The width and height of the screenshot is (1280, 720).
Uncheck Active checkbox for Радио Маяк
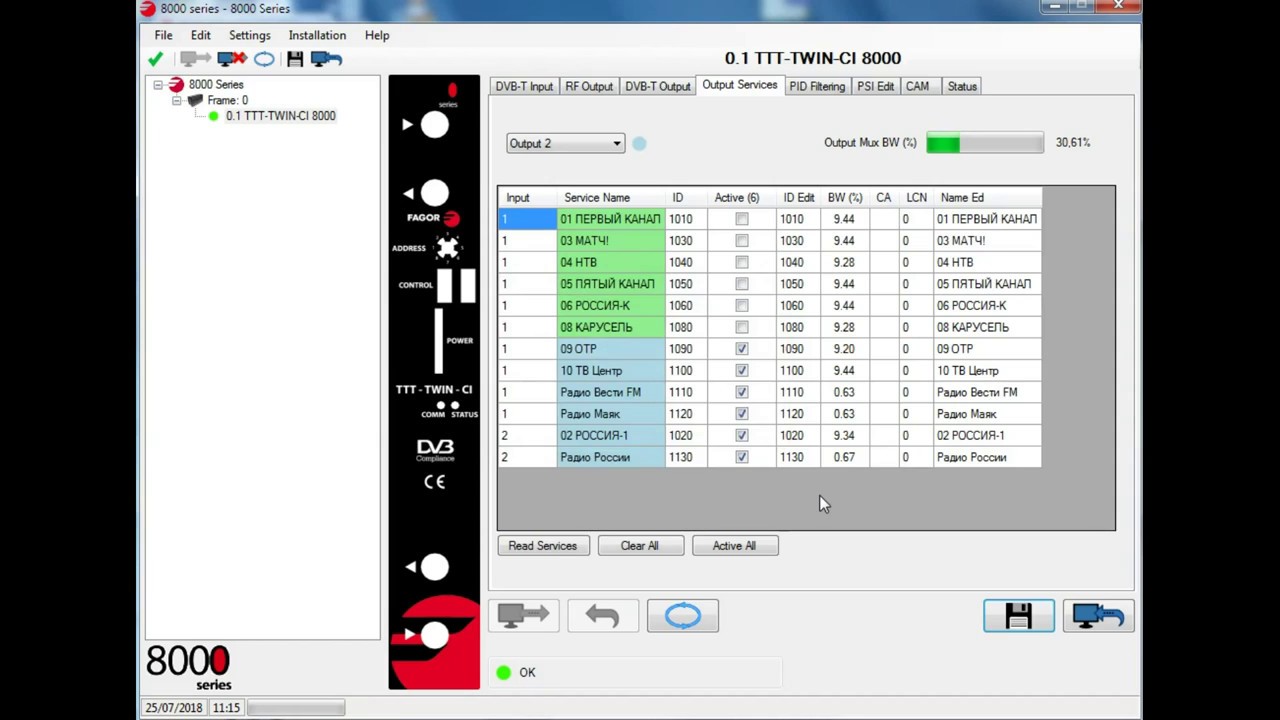coord(741,414)
